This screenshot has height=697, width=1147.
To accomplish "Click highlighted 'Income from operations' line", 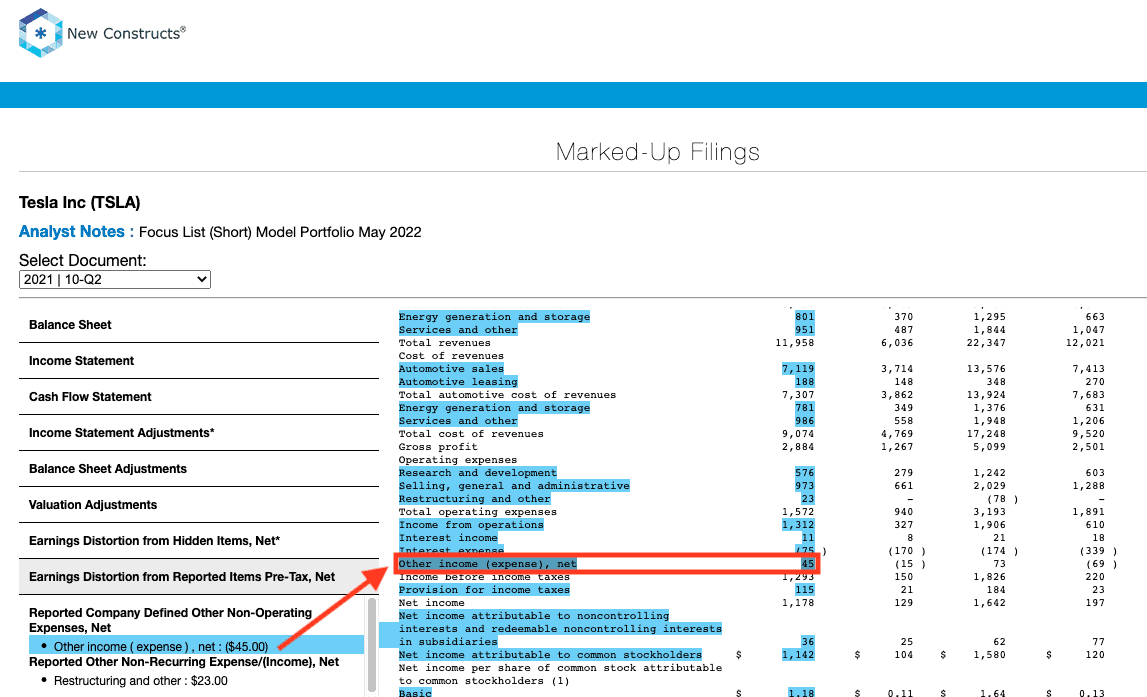I will coord(471,525).
